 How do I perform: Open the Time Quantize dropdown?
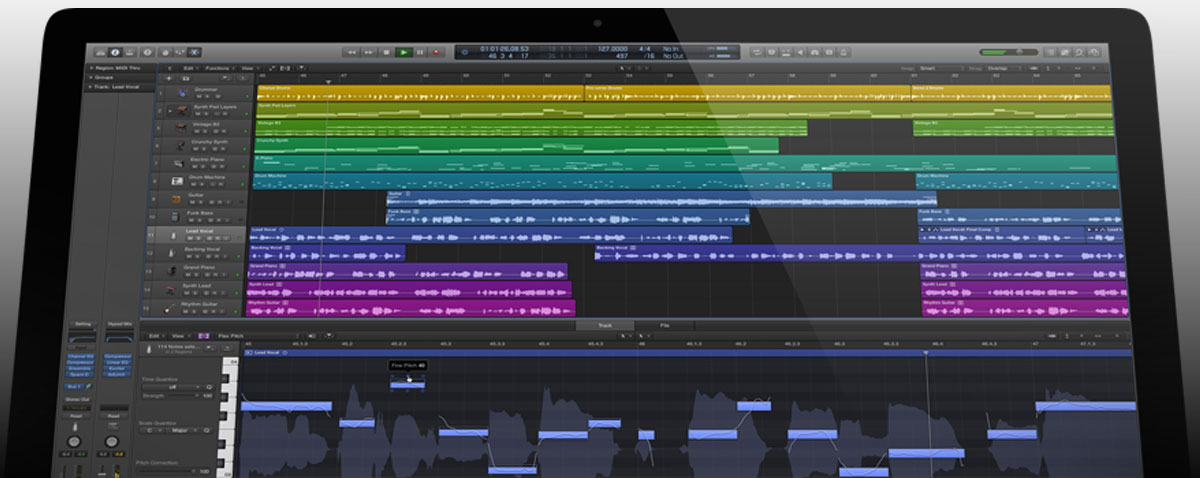tap(172, 387)
